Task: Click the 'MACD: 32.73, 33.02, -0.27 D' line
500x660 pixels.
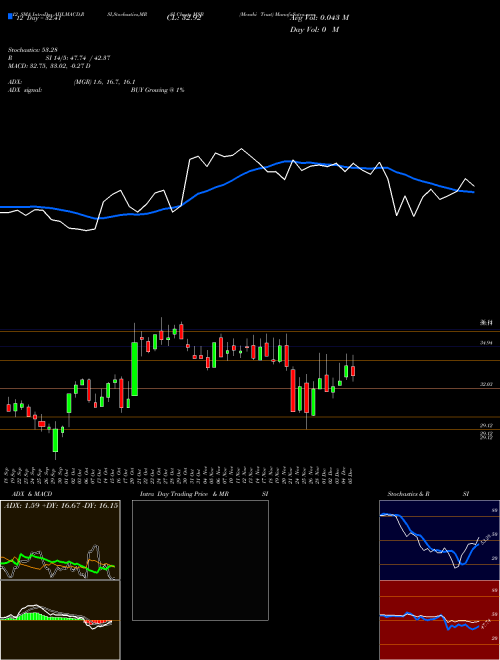Action: pyautogui.click(x=49, y=66)
